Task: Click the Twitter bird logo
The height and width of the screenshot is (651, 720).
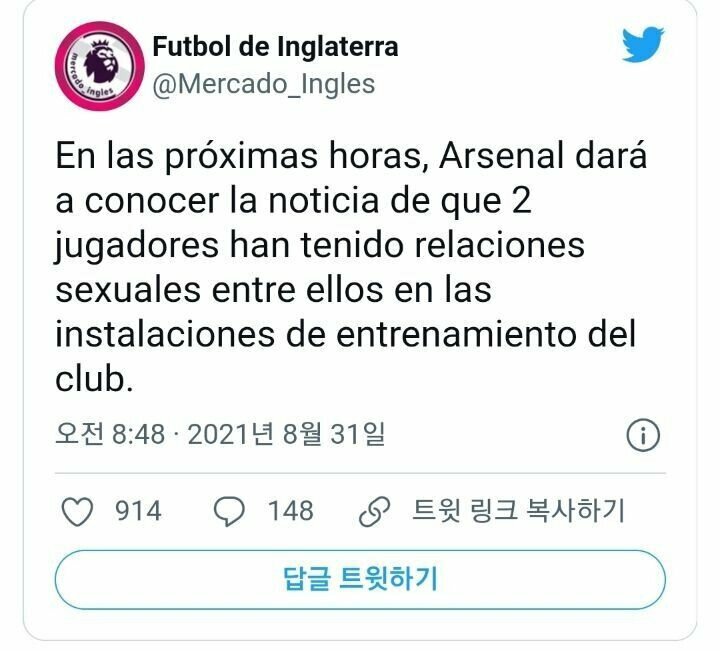Action: pyautogui.click(x=643, y=44)
